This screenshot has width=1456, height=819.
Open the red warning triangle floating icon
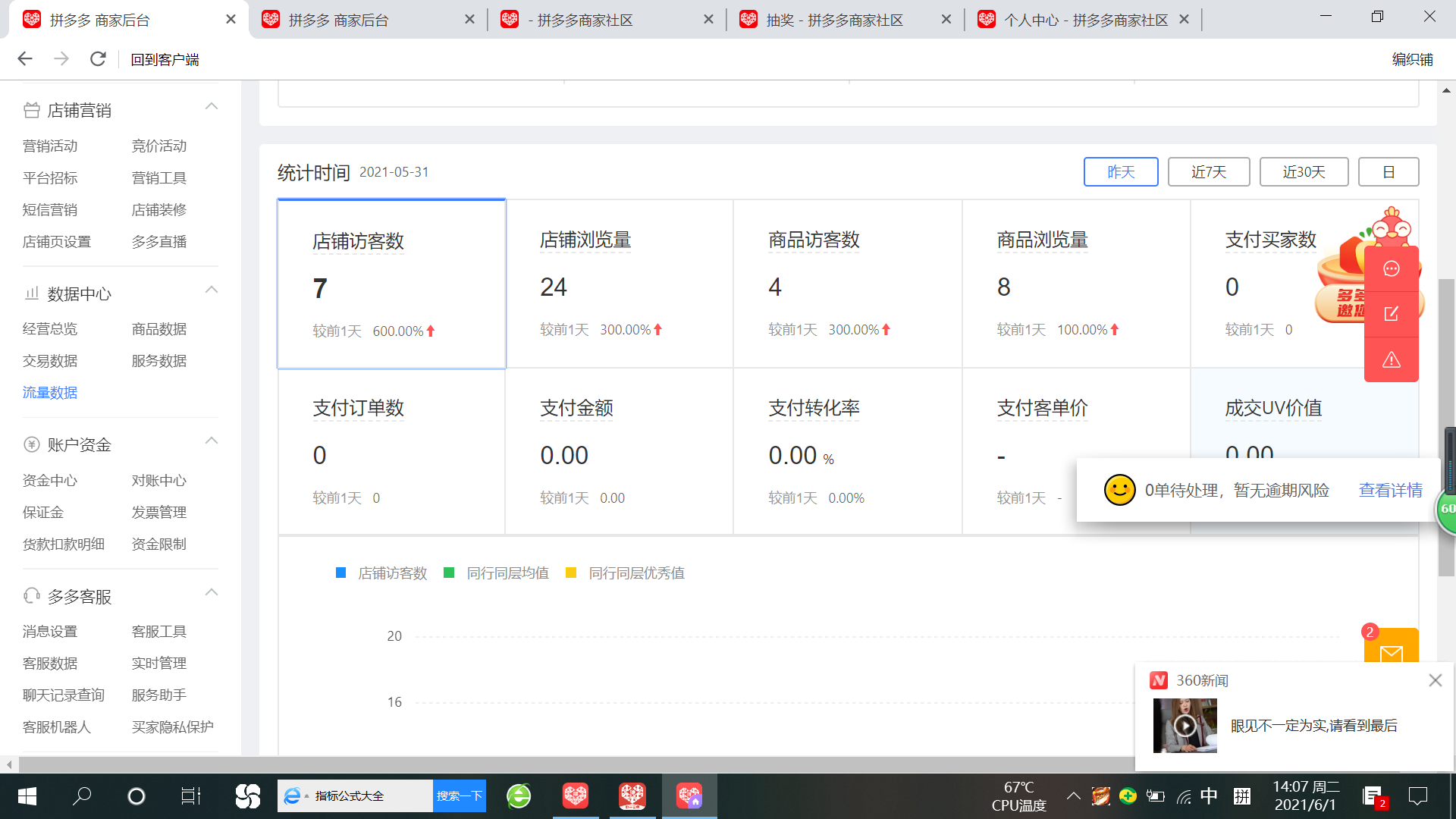click(x=1391, y=359)
